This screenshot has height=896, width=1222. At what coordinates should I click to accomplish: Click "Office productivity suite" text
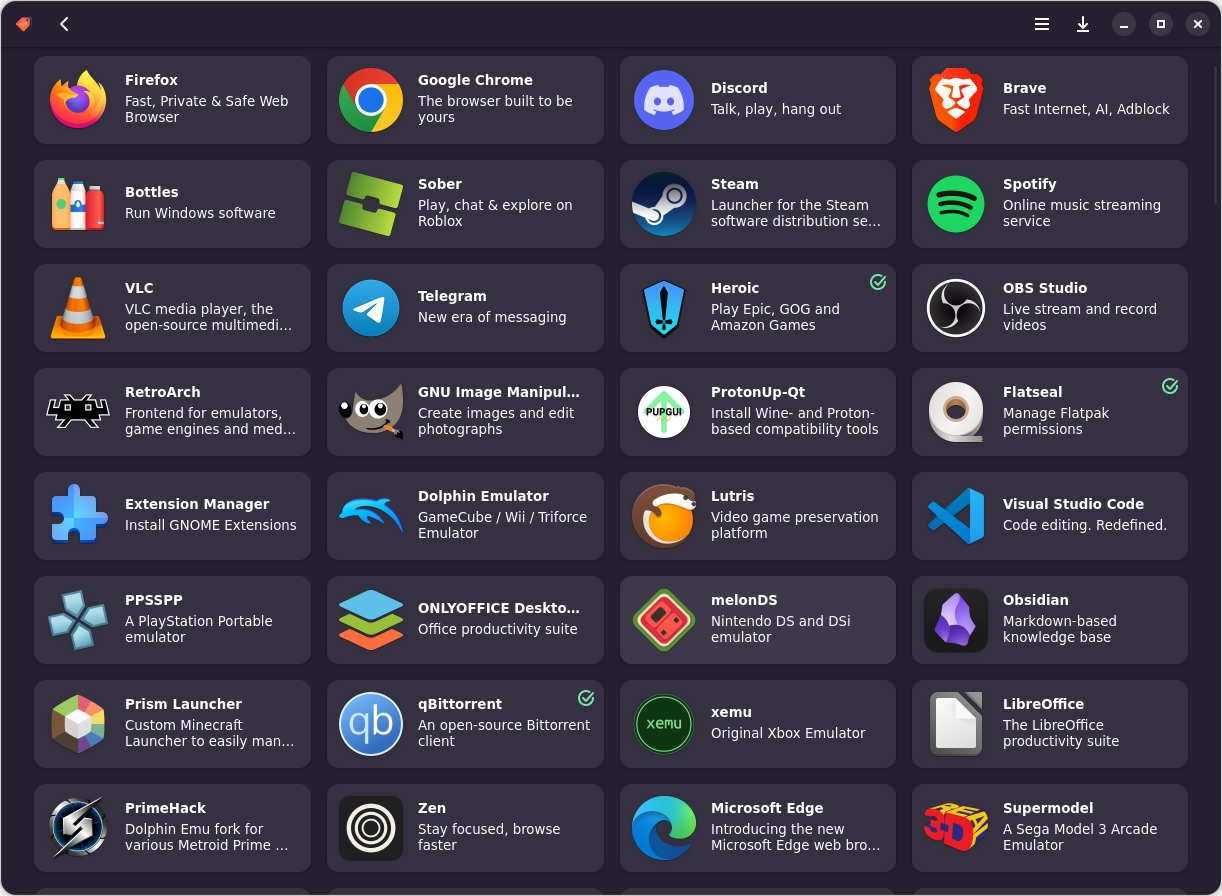pyautogui.click(x=498, y=629)
